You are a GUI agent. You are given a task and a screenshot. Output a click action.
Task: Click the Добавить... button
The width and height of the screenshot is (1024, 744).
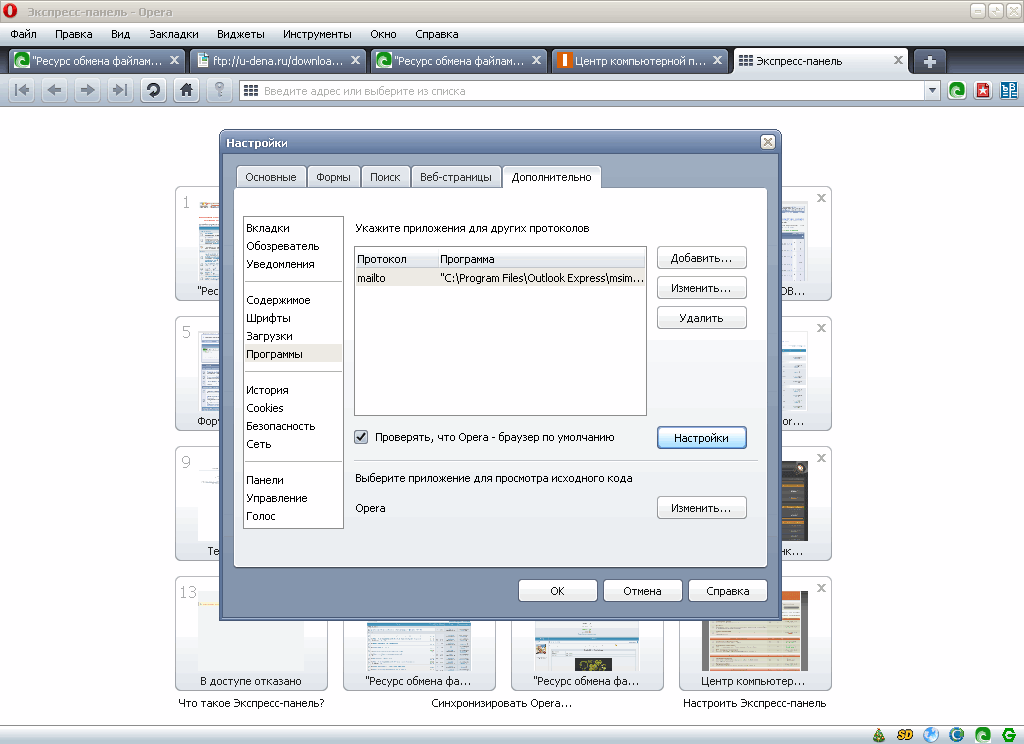pyautogui.click(x=702, y=258)
